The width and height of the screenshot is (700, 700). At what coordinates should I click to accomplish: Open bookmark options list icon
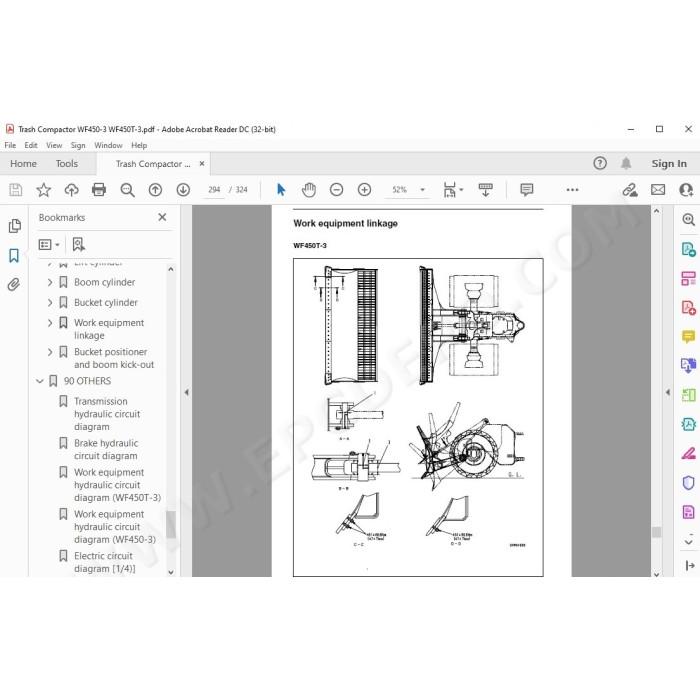click(49, 244)
